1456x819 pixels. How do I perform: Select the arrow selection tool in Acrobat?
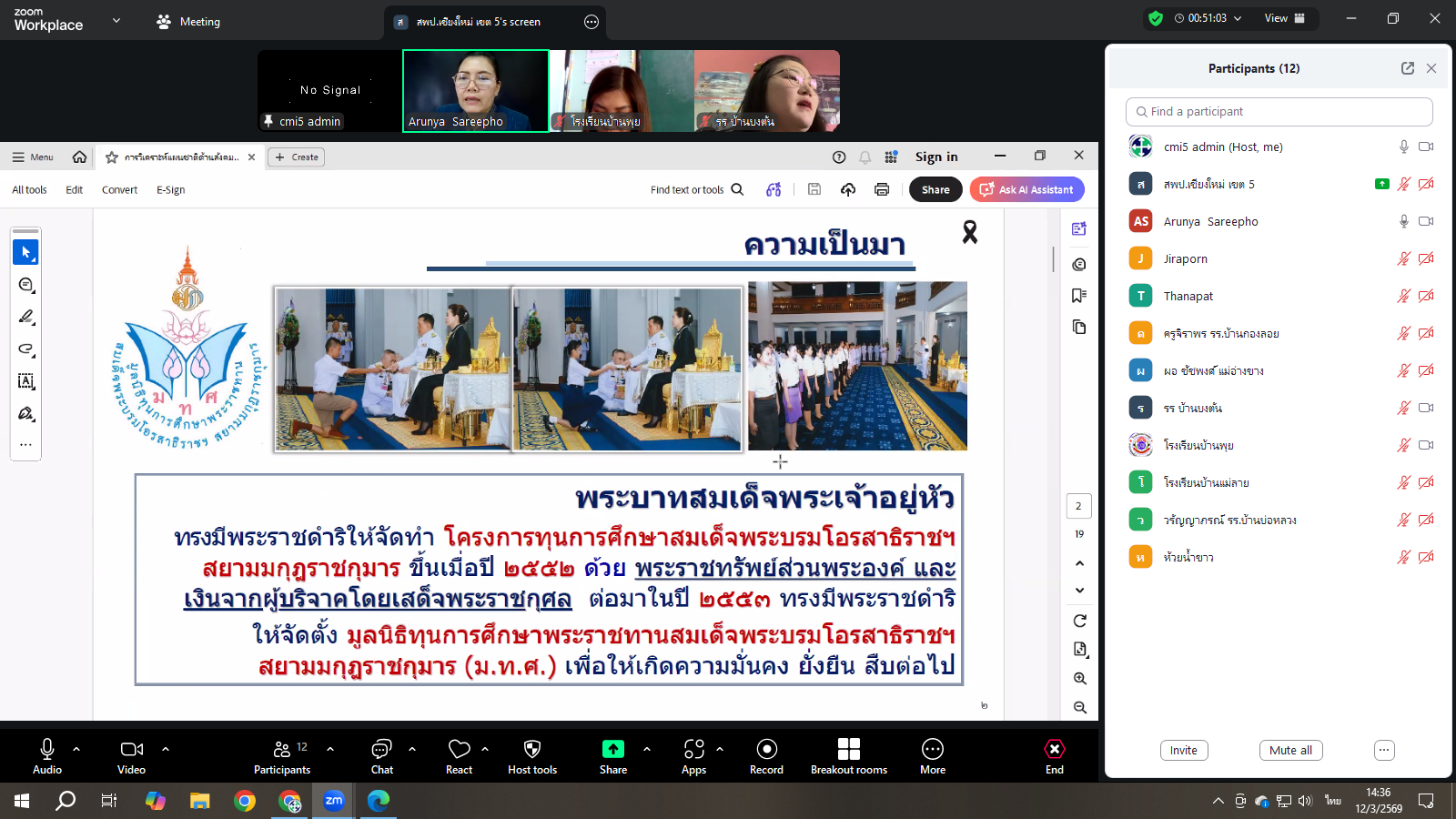(x=25, y=252)
